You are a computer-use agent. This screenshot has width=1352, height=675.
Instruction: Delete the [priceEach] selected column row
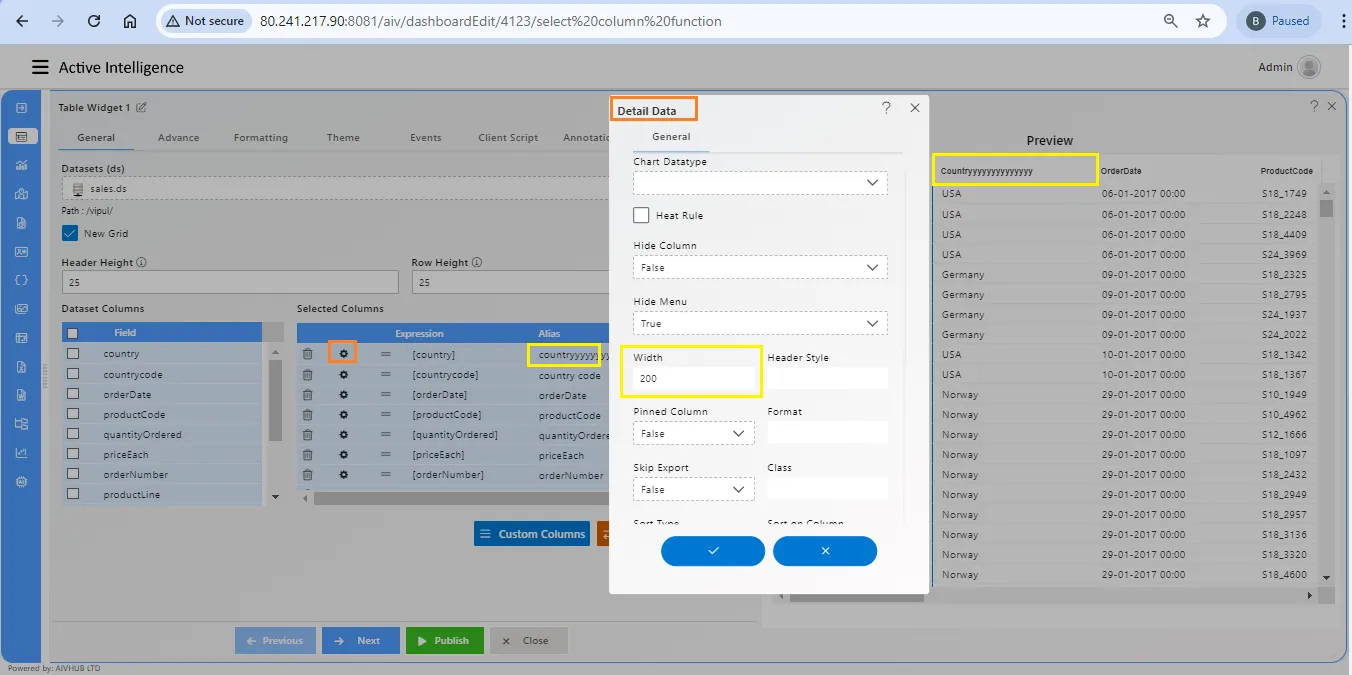coord(307,454)
